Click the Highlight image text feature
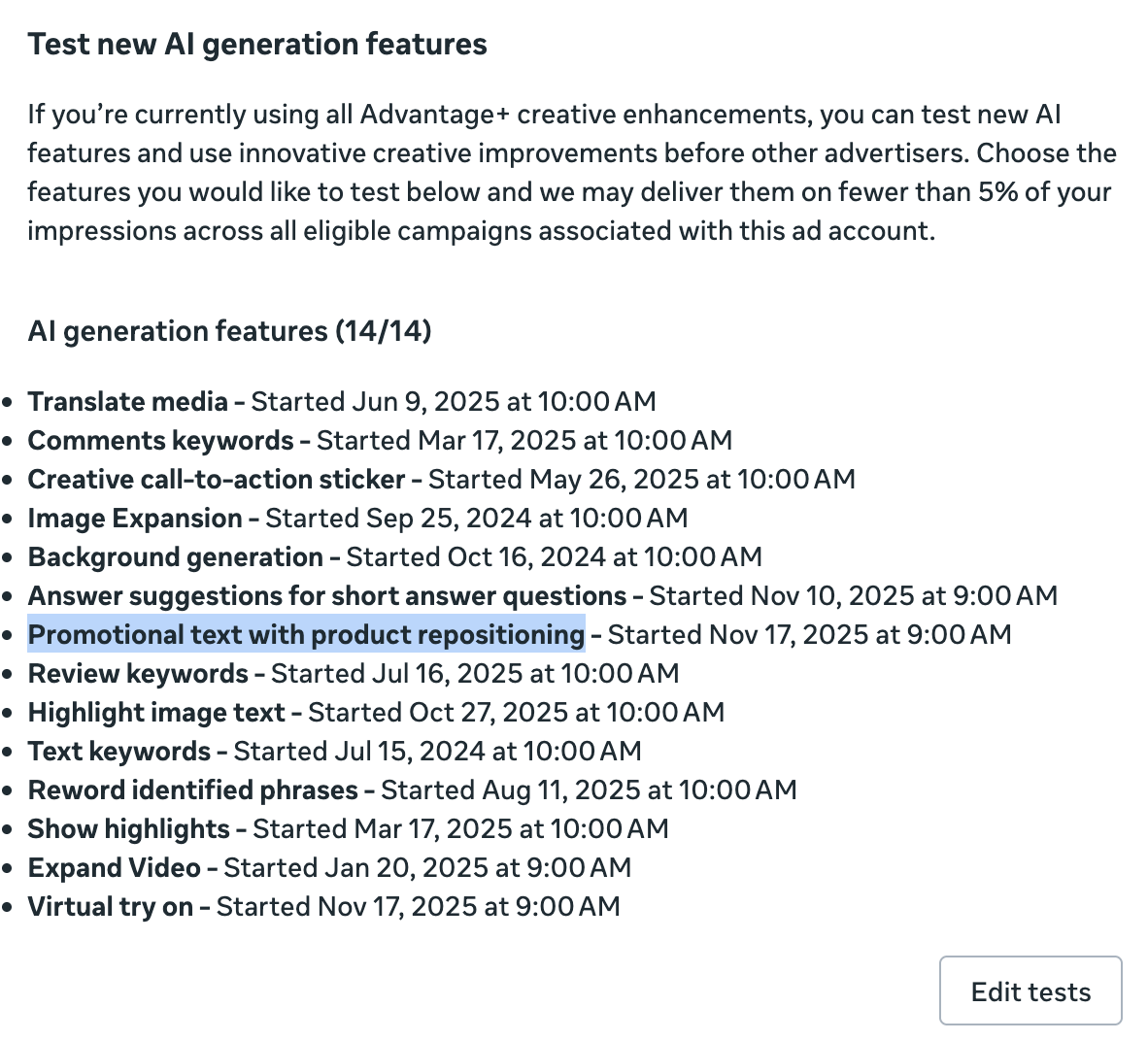Screen dimensions: 1148x1041 [x=155, y=713]
